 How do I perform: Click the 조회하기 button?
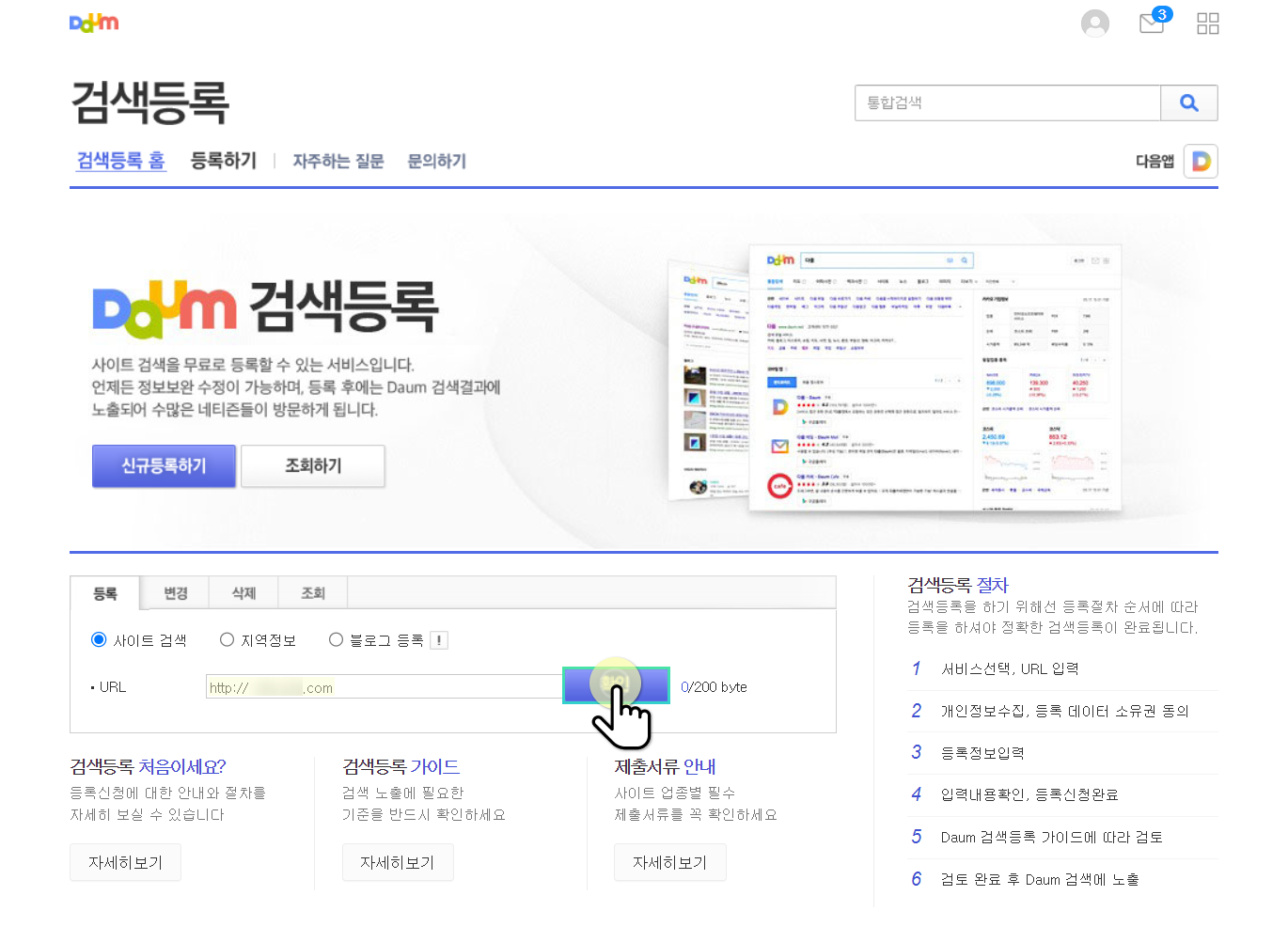pos(313,465)
